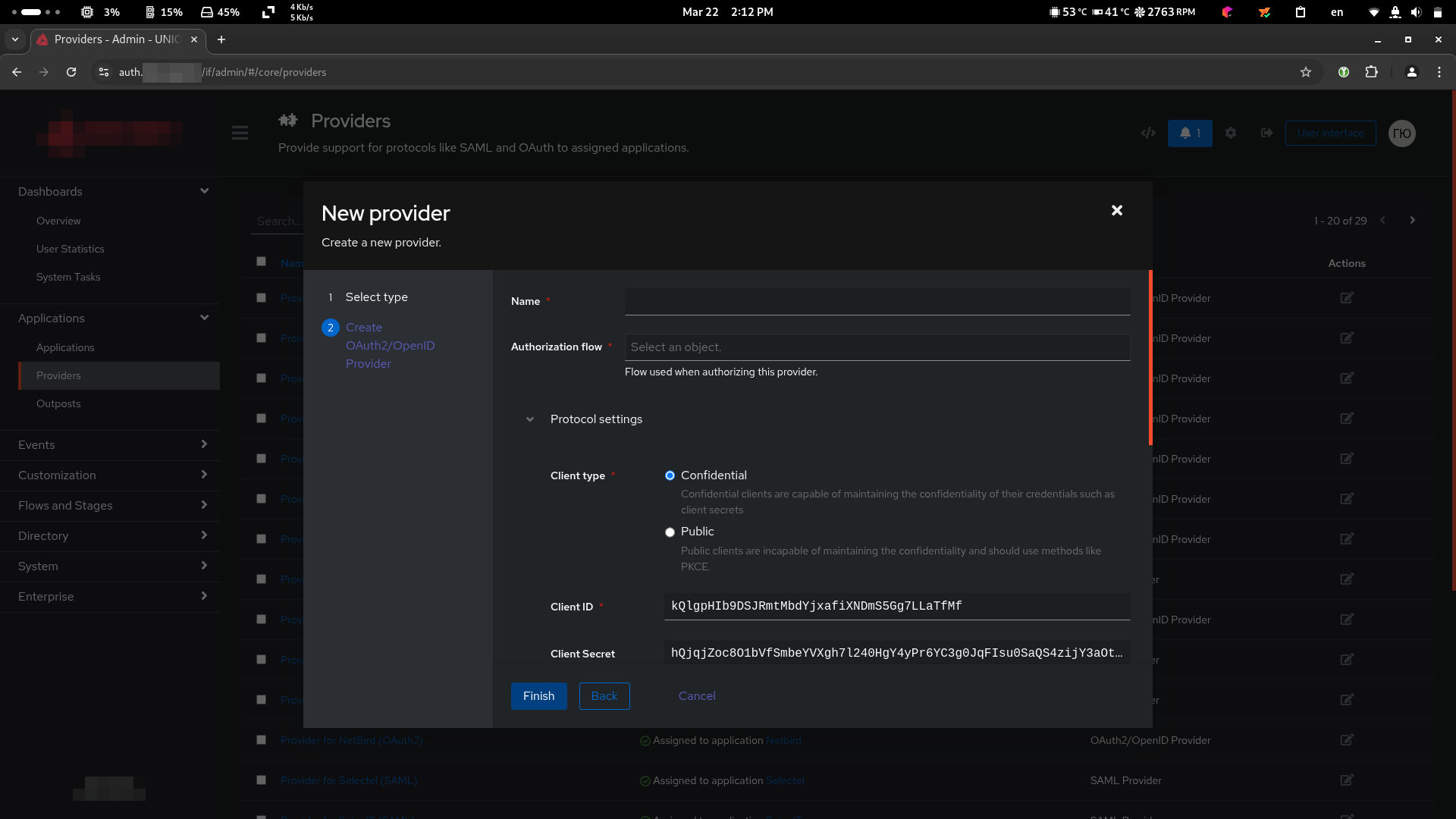Toggle the sidebar hamburger menu
The width and height of the screenshot is (1456, 819).
coord(240,133)
